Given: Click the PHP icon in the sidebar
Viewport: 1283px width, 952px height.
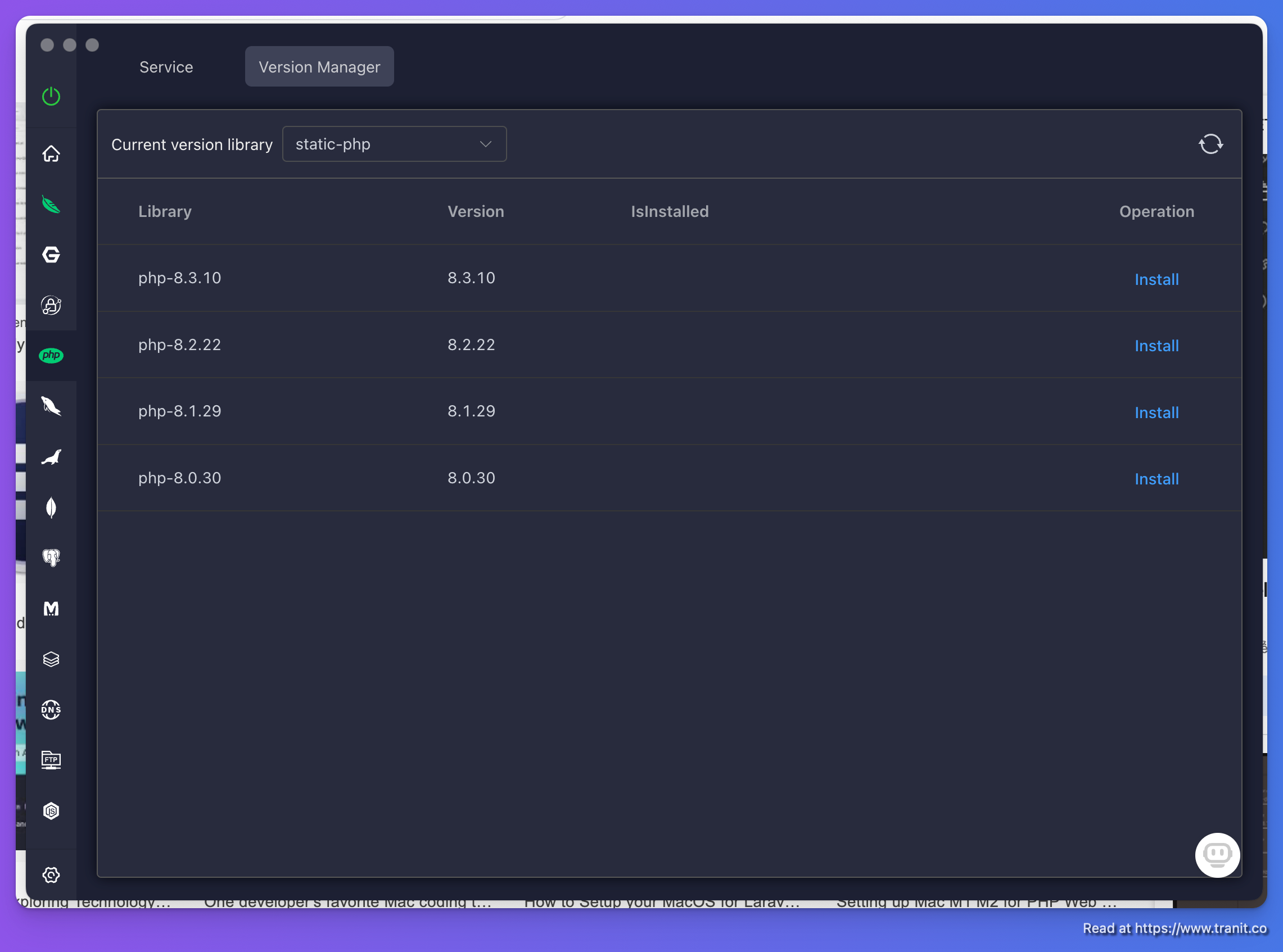Looking at the screenshot, I should pyautogui.click(x=52, y=355).
